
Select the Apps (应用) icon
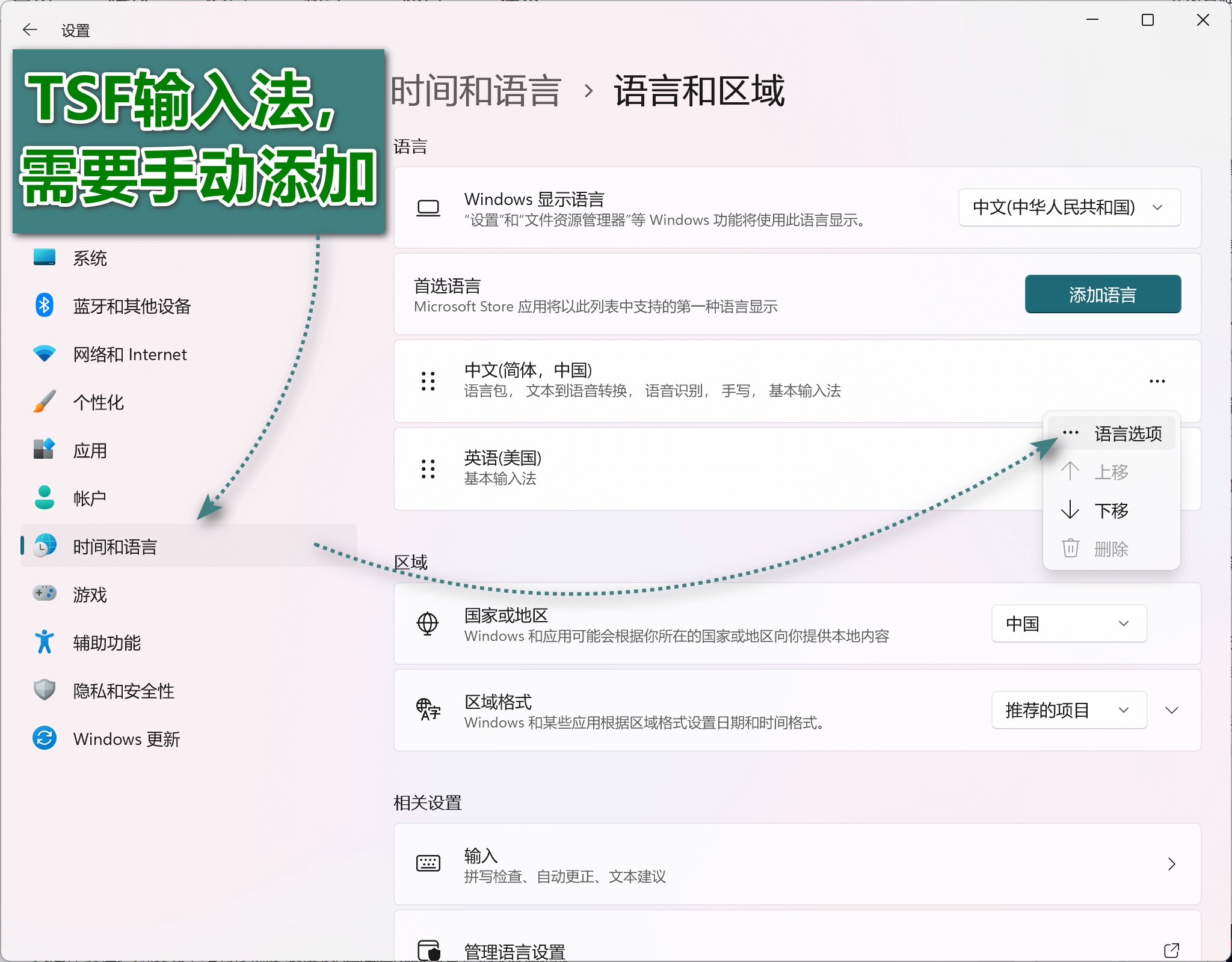44,449
